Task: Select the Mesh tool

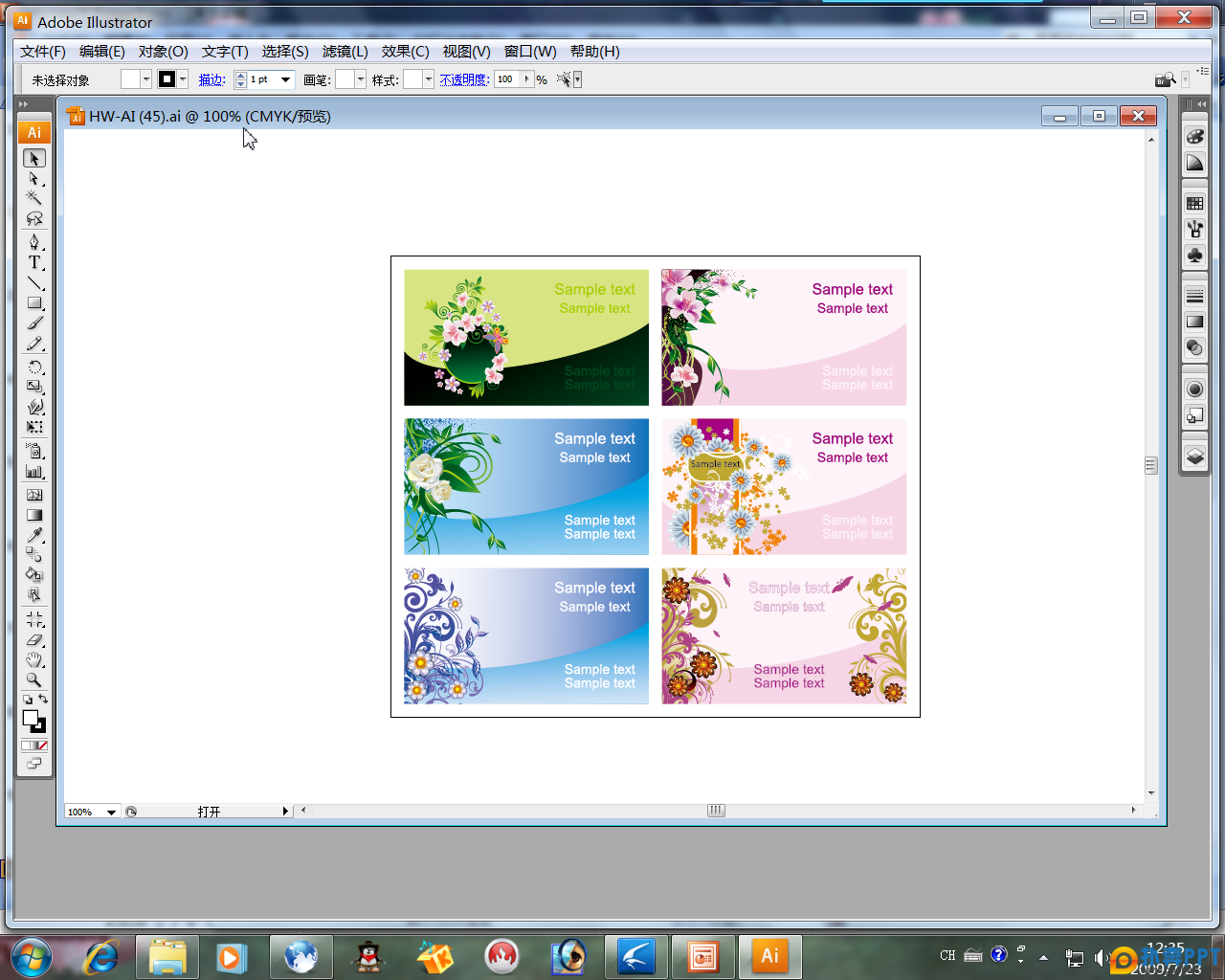Action: [34, 495]
